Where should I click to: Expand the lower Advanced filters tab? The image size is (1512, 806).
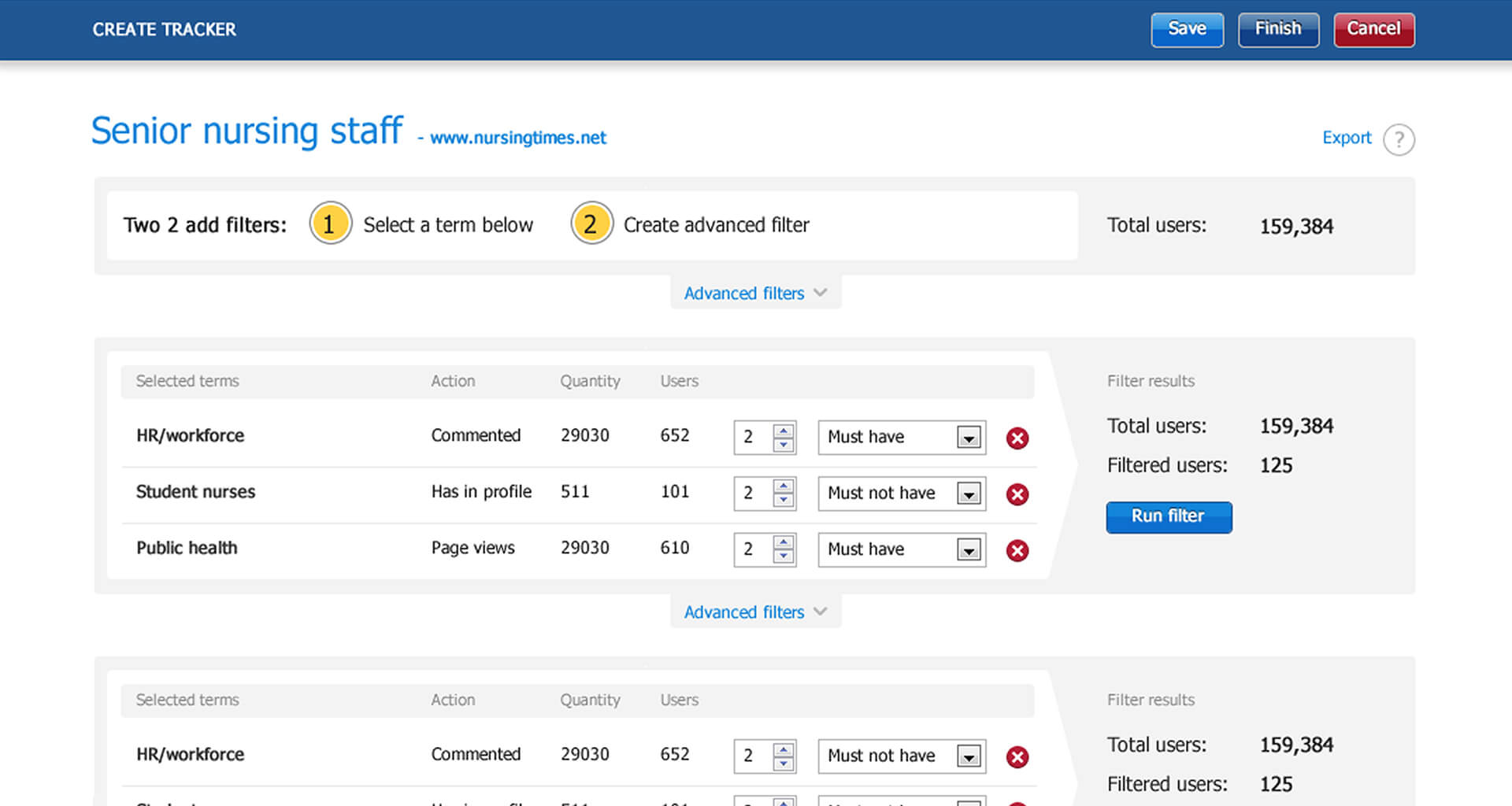754,612
